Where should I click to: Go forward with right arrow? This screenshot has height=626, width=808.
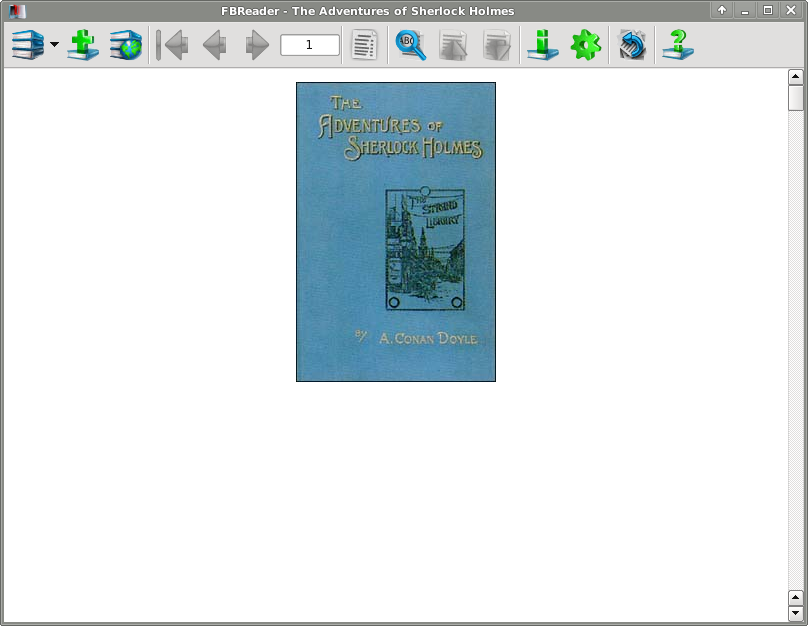tap(257, 45)
